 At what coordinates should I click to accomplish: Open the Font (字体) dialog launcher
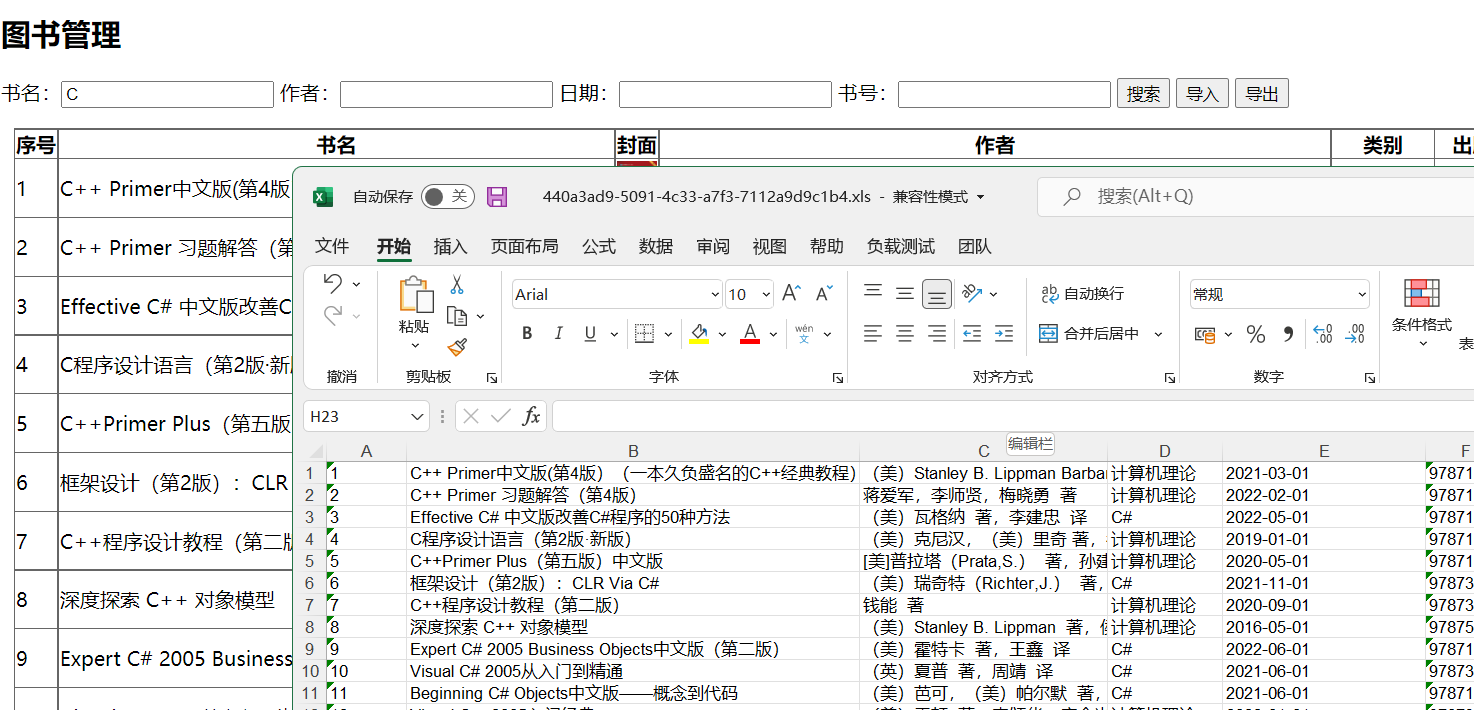coord(837,378)
